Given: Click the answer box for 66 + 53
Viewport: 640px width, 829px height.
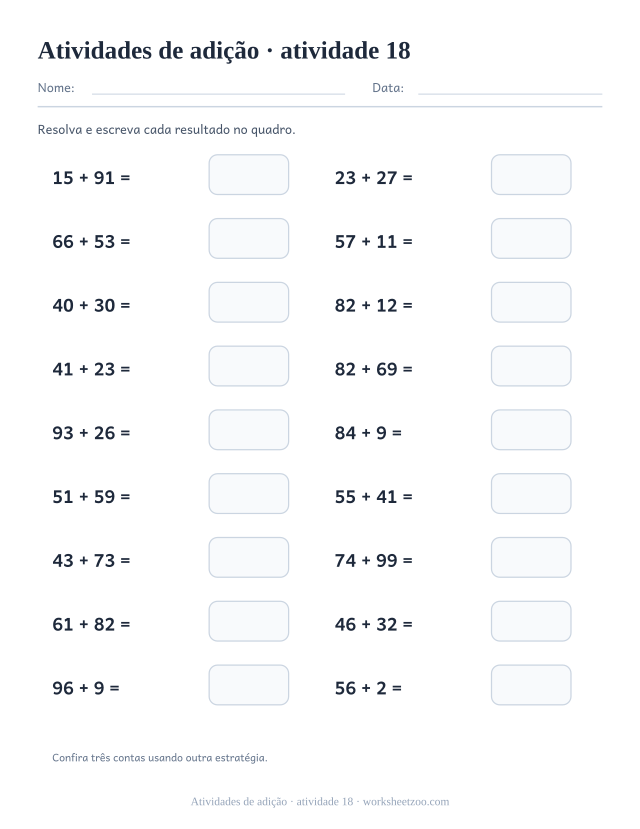Looking at the screenshot, I should [x=248, y=238].
